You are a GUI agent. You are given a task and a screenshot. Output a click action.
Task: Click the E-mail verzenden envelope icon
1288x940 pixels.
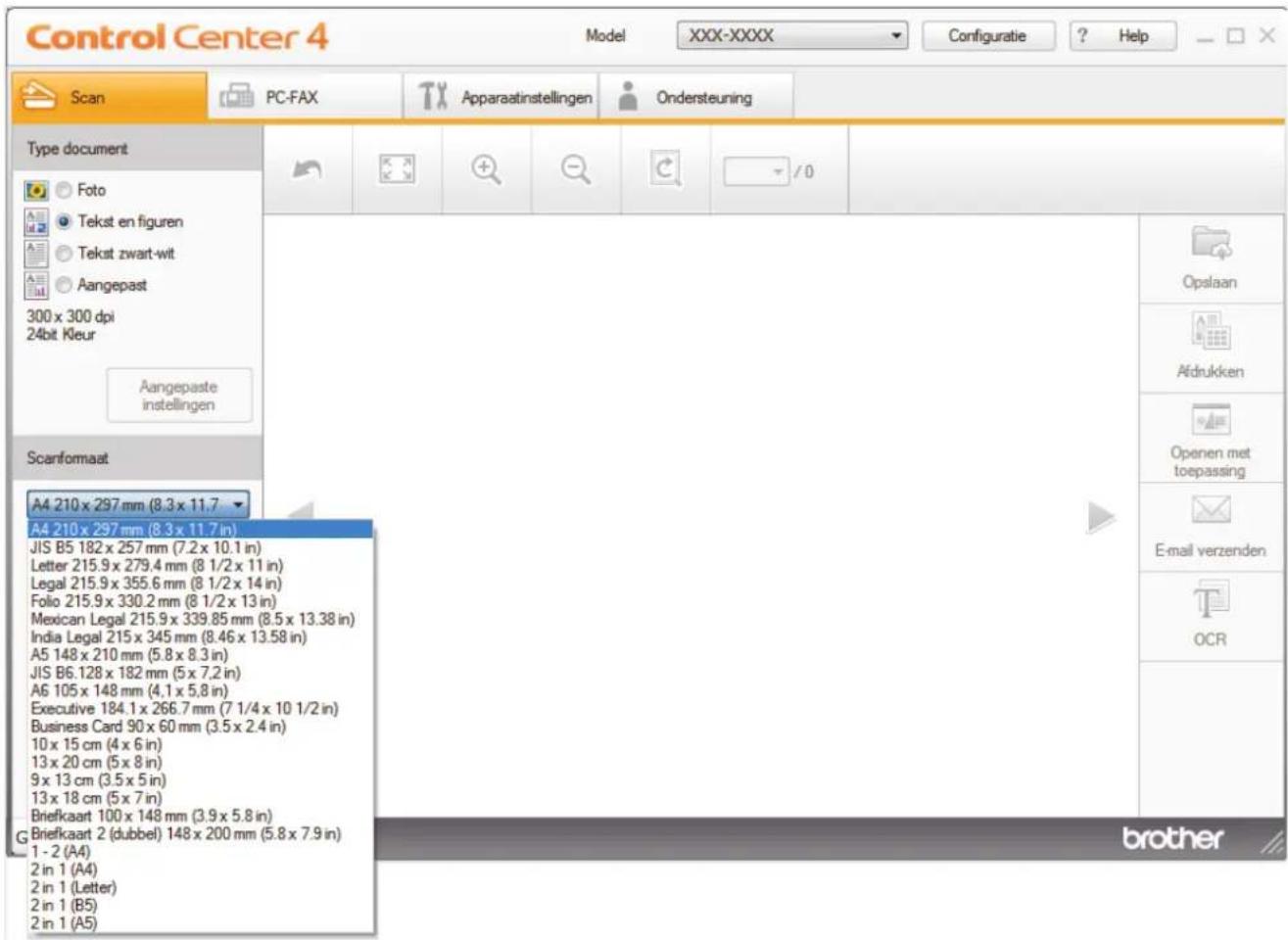click(x=1211, y=509)
